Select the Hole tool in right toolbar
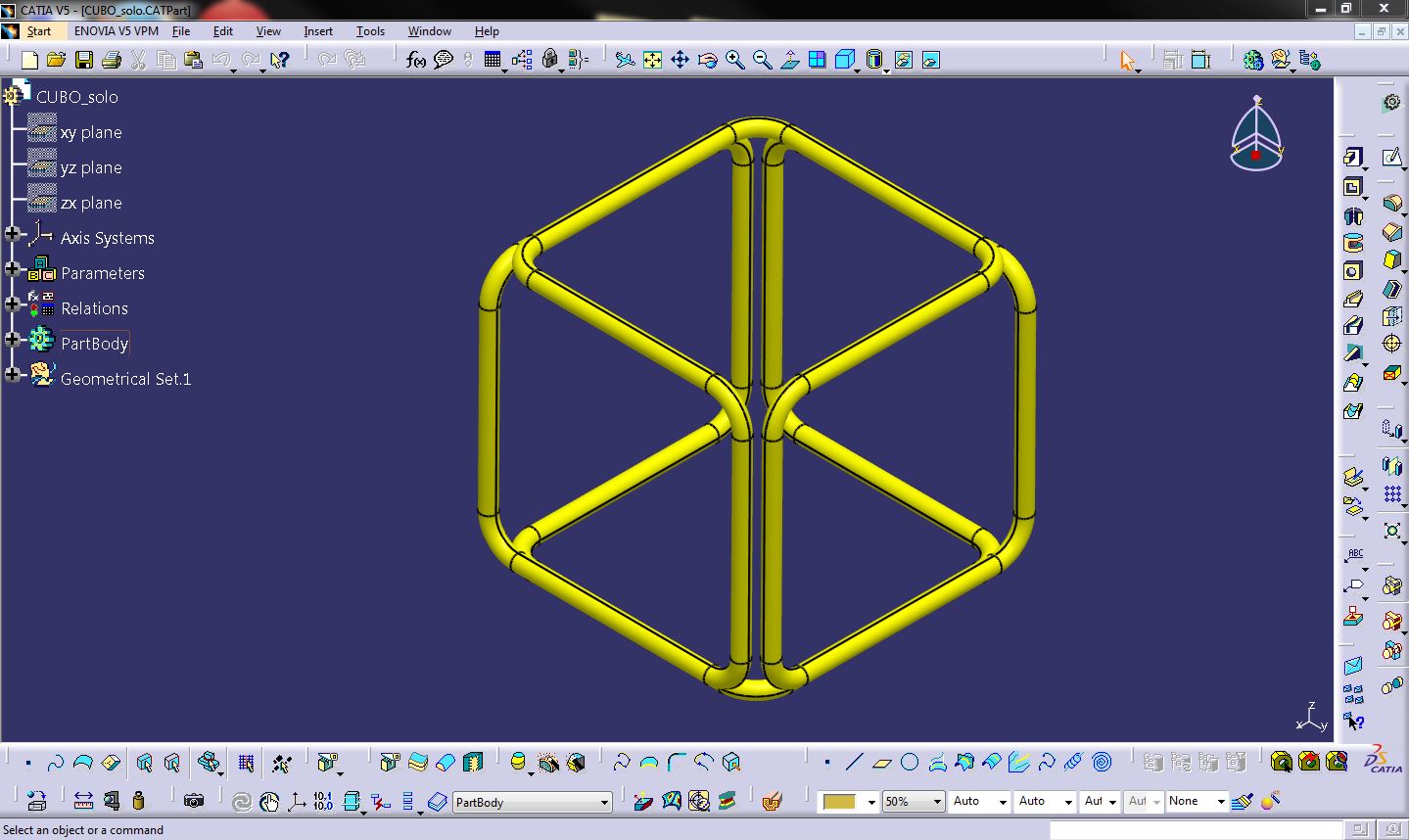Screen dimensions: 1409x840 1353,271
